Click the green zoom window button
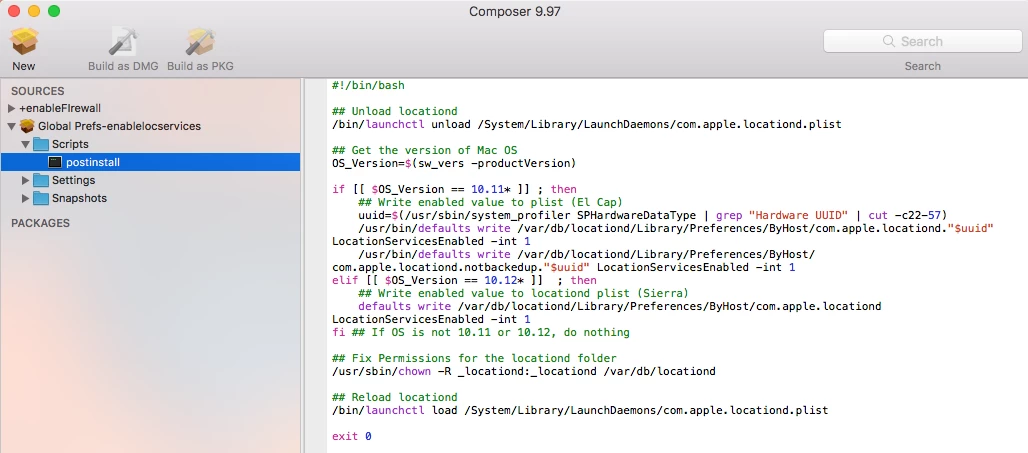Viewport: 1028px width, 453px height. tap(54, 11)
